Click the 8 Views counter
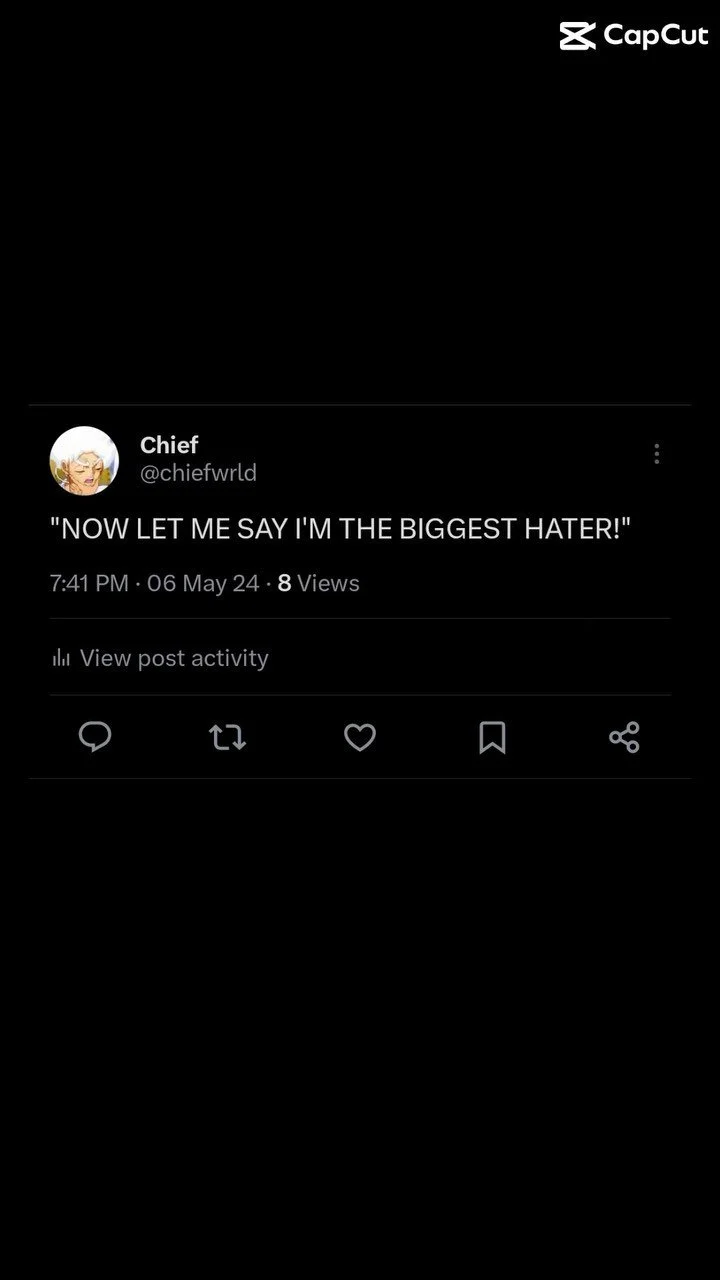Screen dimensions: 720x1280 [x=318, y=583]
